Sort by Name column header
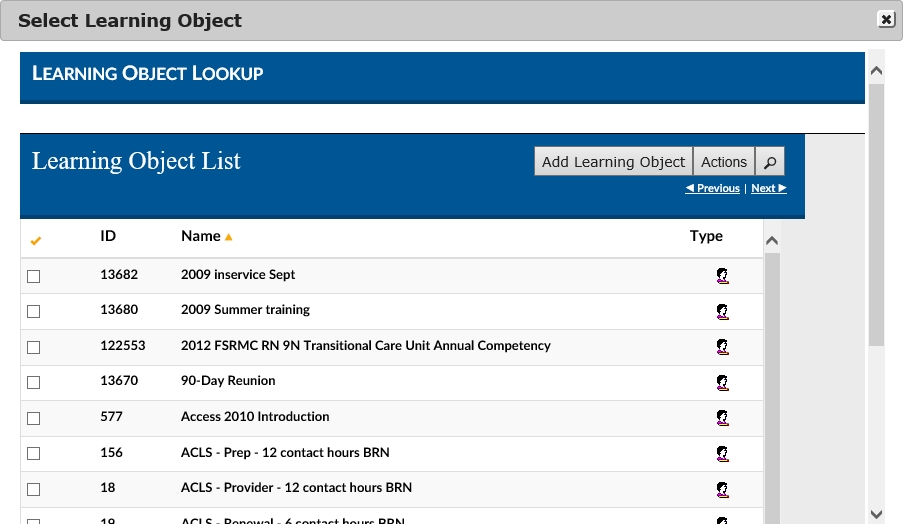 (201, 236)
